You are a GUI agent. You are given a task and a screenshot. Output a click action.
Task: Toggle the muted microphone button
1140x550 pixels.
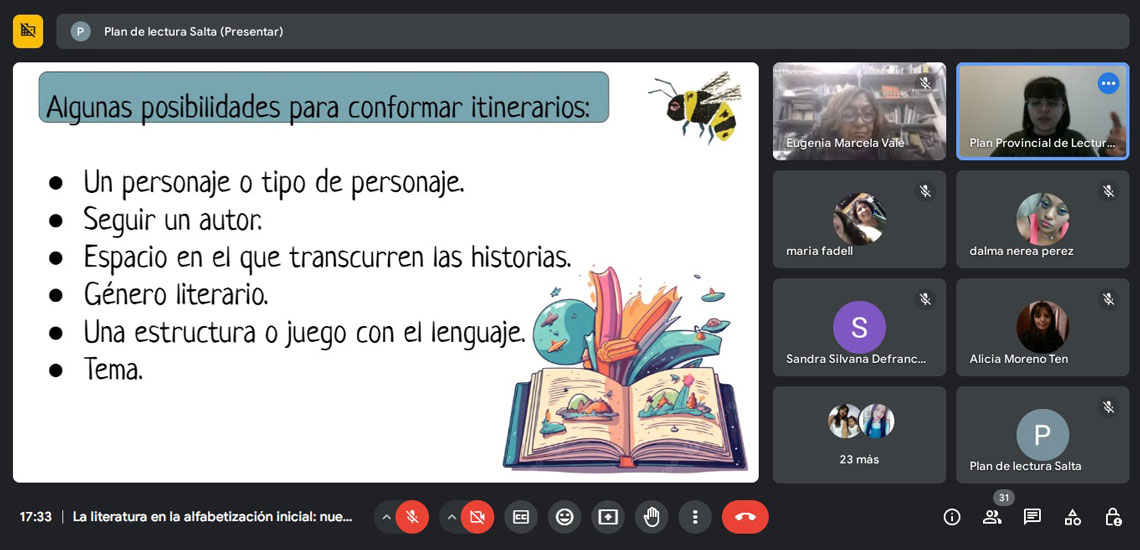[x=412, y=517]
